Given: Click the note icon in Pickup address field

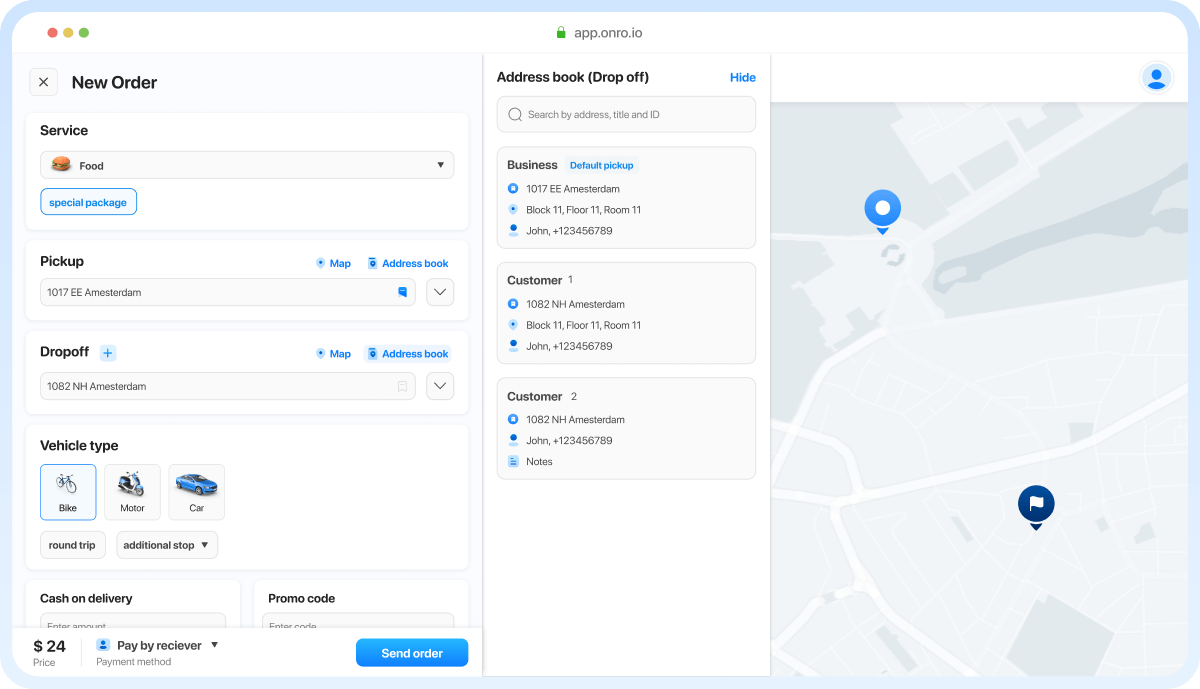Looking at the screenshot, I should click(x=403, y=292).
